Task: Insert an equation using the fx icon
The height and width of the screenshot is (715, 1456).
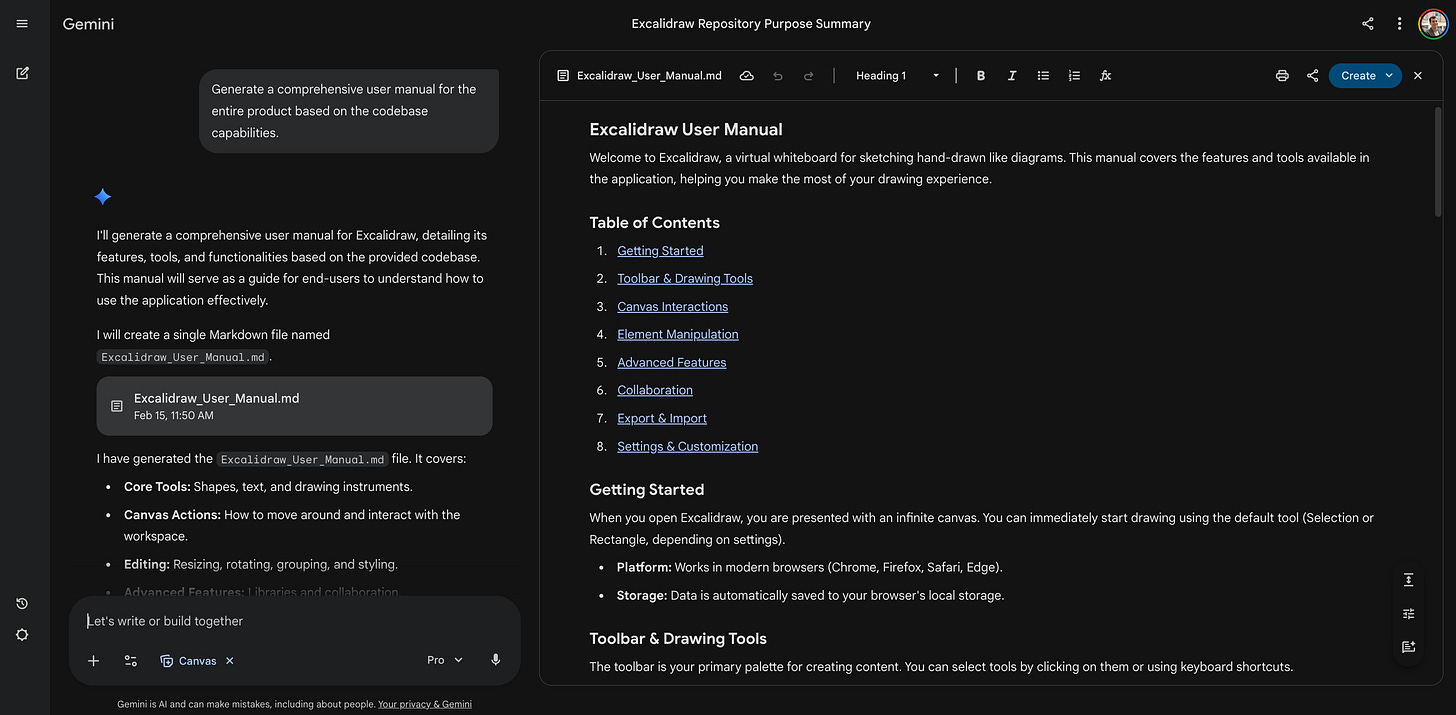Action: (x=1105, y=75)
